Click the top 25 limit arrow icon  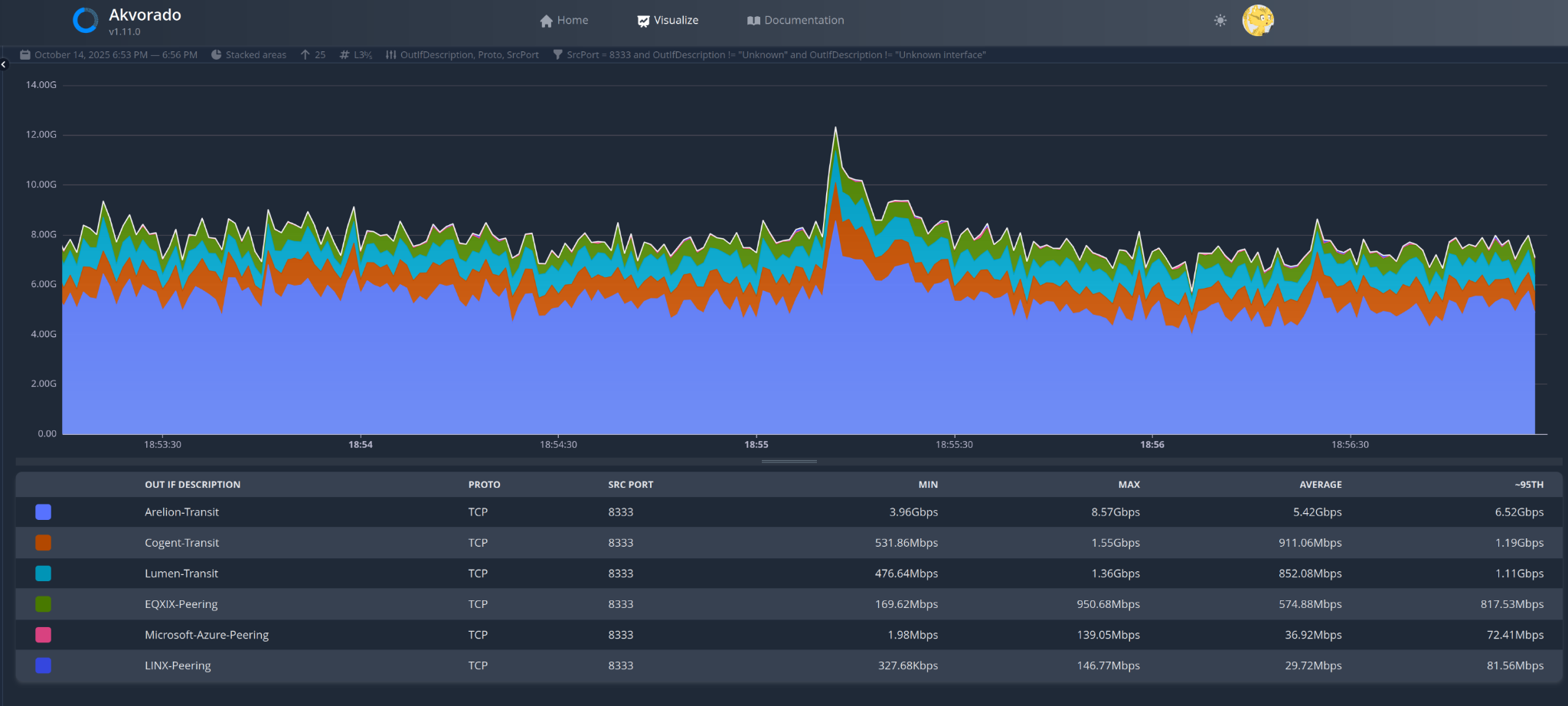(x=305, y=55)
